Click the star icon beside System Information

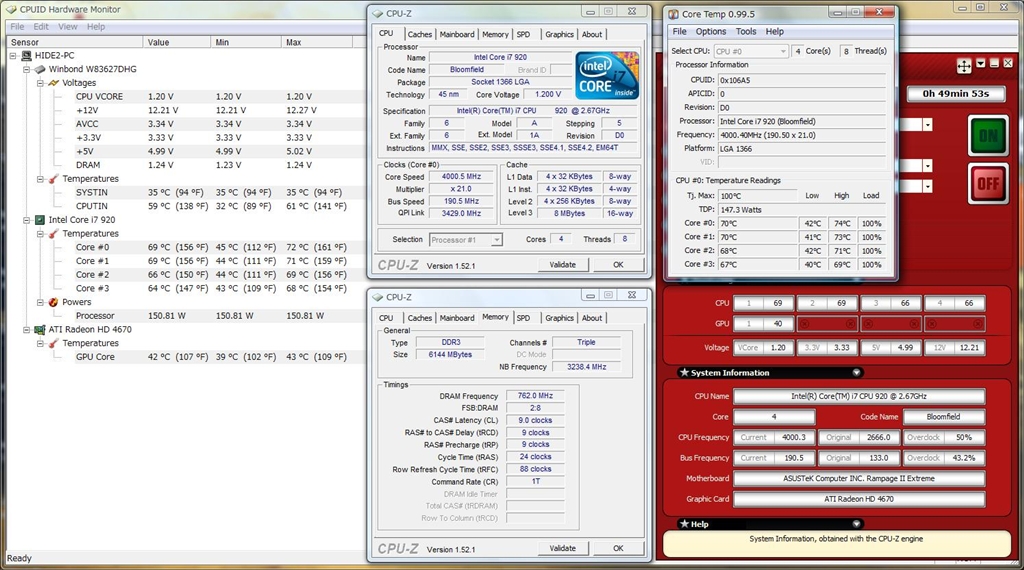click(x=684, y=373)
